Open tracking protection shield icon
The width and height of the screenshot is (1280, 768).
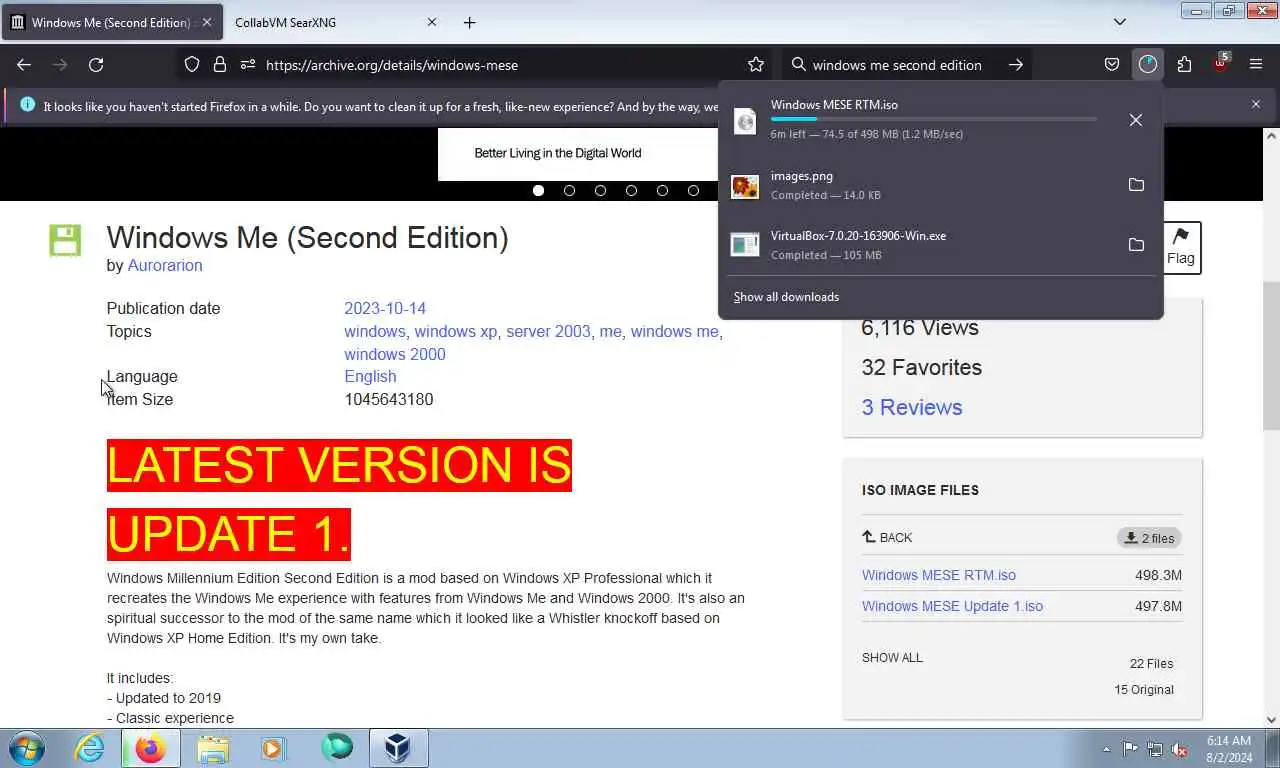click(192, 65)
